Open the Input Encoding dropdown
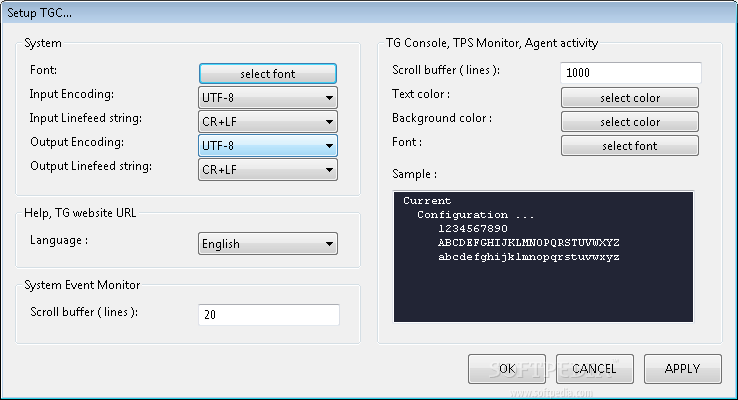The height and width of the screenshot is (400, 738). coord(268,98)
